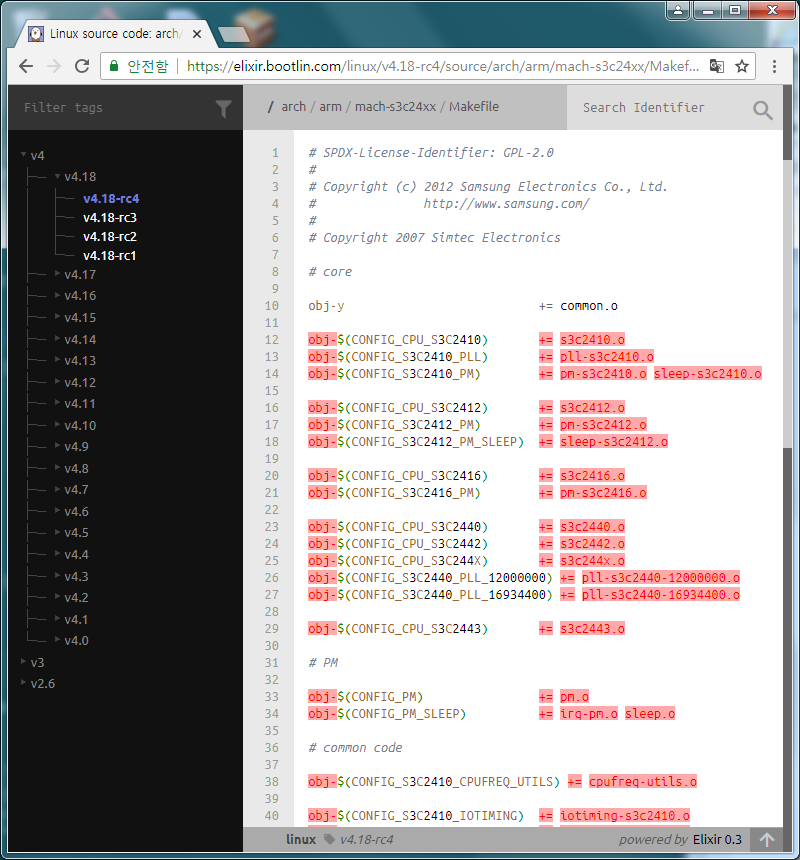Click the secure lock icon in the address bar

(114, 66)
